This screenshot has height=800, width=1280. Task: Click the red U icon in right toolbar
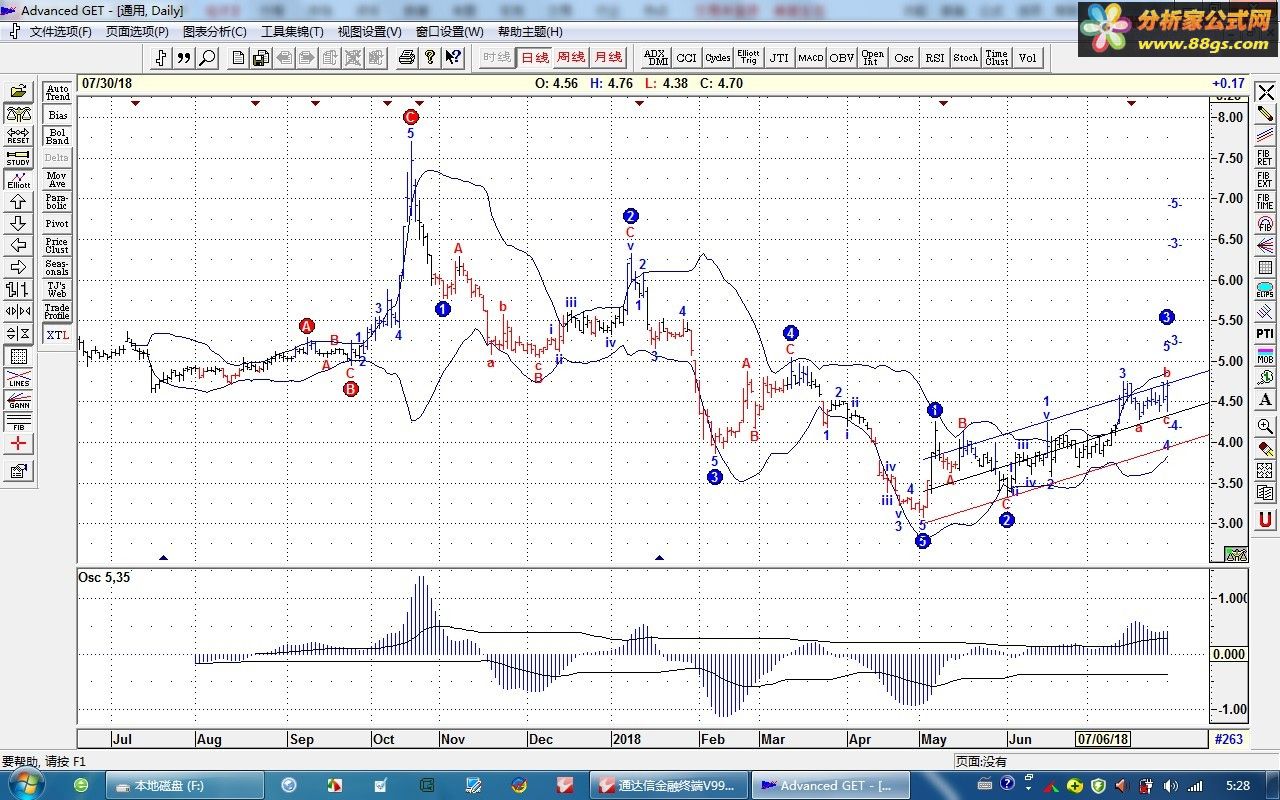(x=1265, y=519)
